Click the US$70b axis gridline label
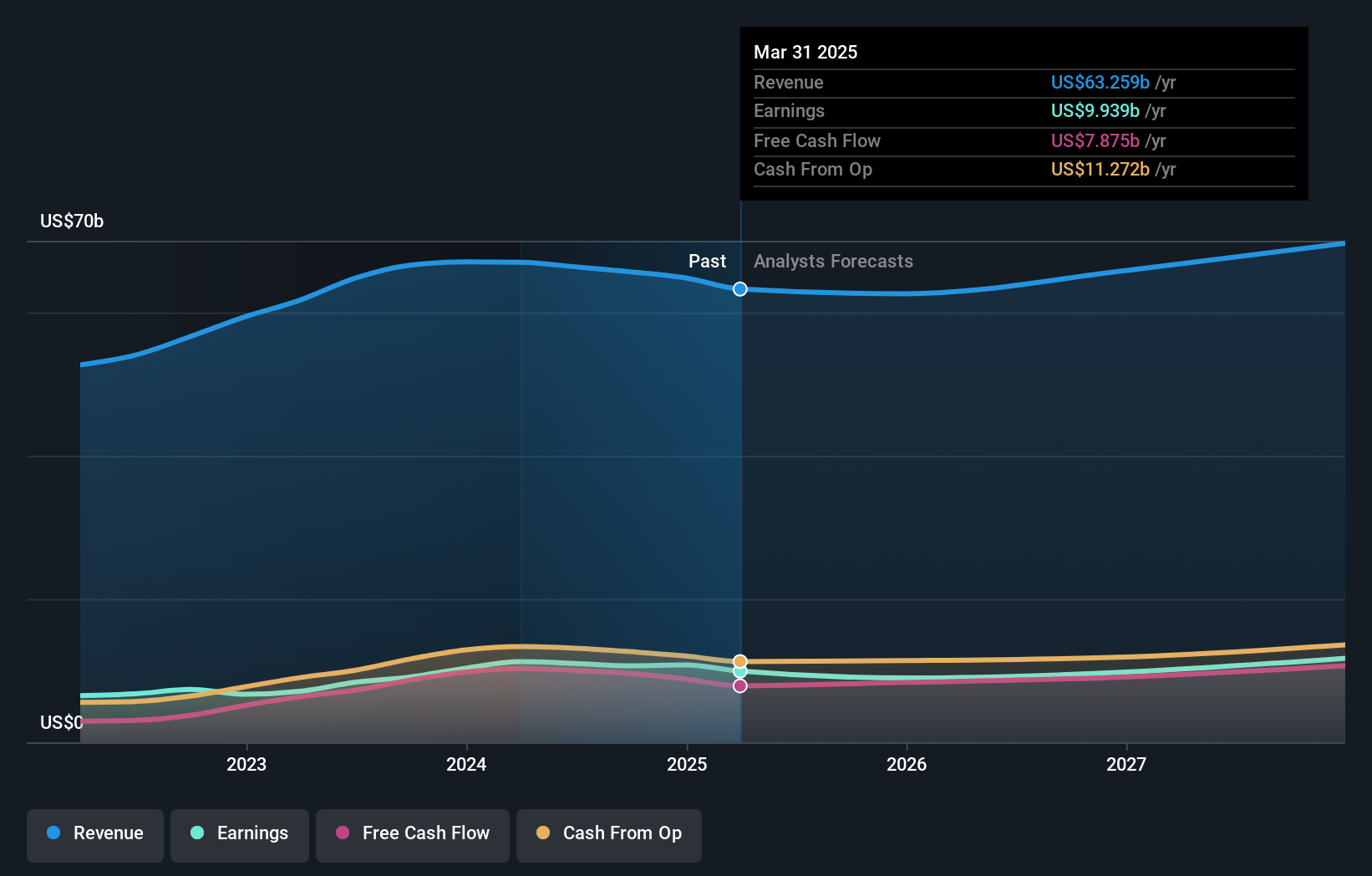1372x876 pixels. tap(71, 222)
